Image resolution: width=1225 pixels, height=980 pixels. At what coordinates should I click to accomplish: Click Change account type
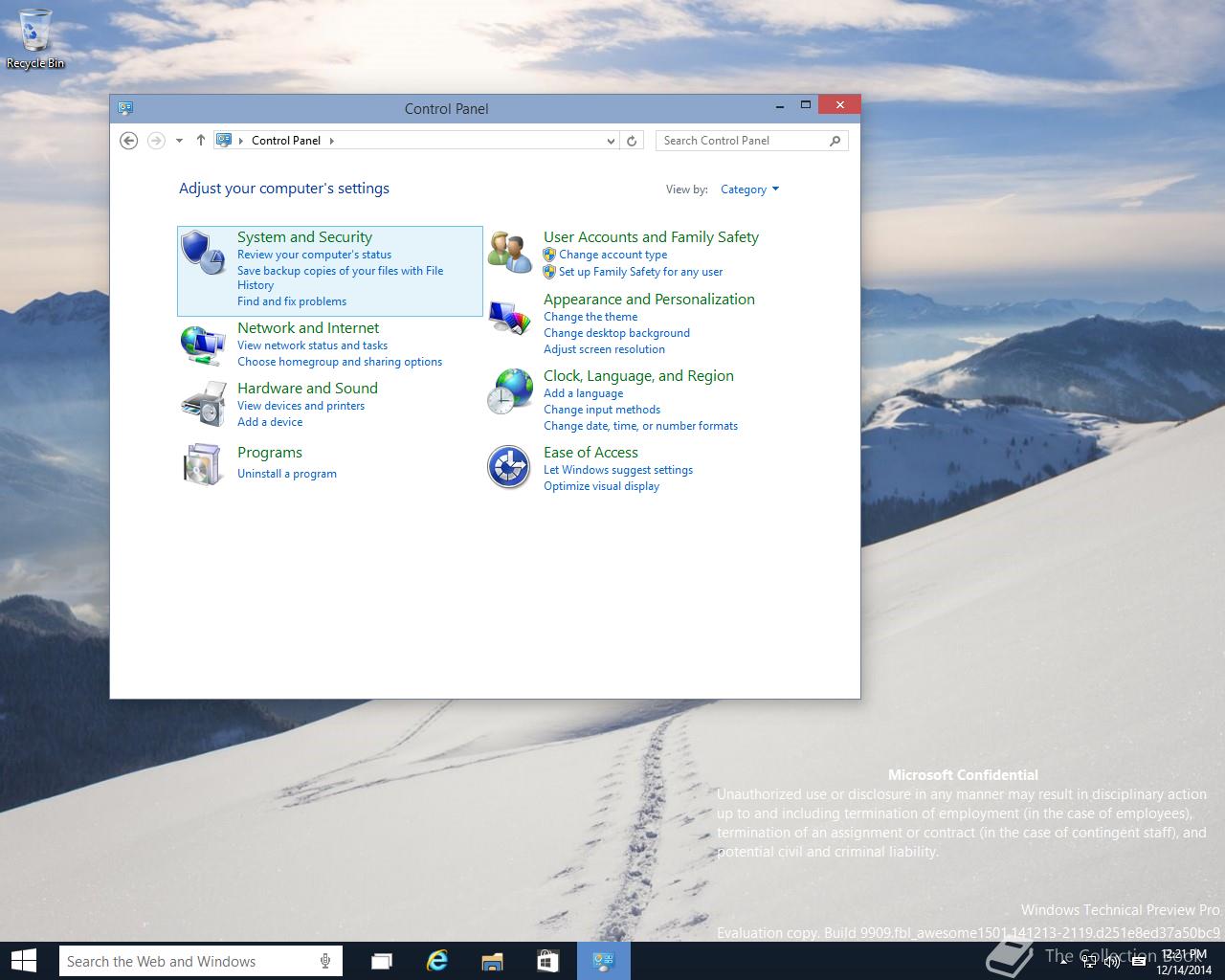[x=612, y=255]
